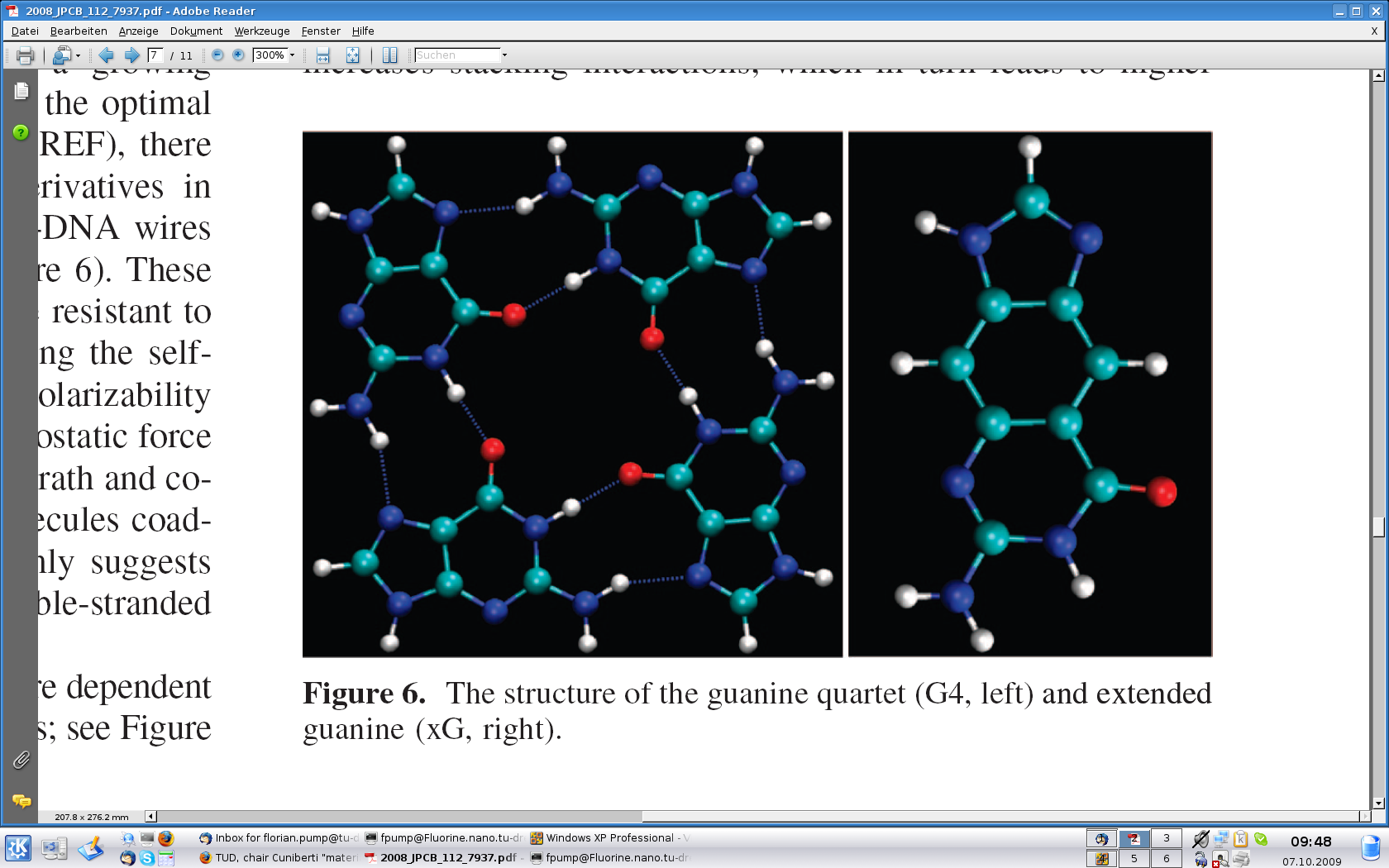Launch the terminal from quick launch
Image resolution: width=1389 pixels, height=868 pixels.
146,838
